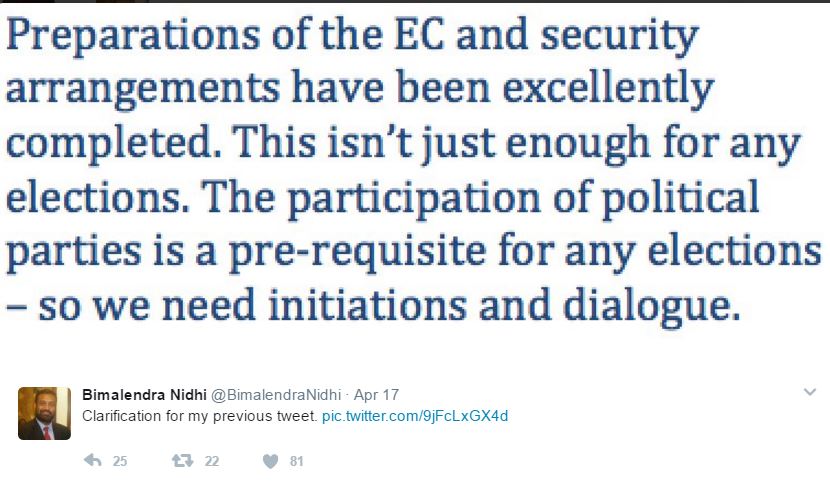Viewport: 830px width, 490px height.
Task: Like the tweet with the heart icon
Action: pyautogui.click(x=270, y=461)
